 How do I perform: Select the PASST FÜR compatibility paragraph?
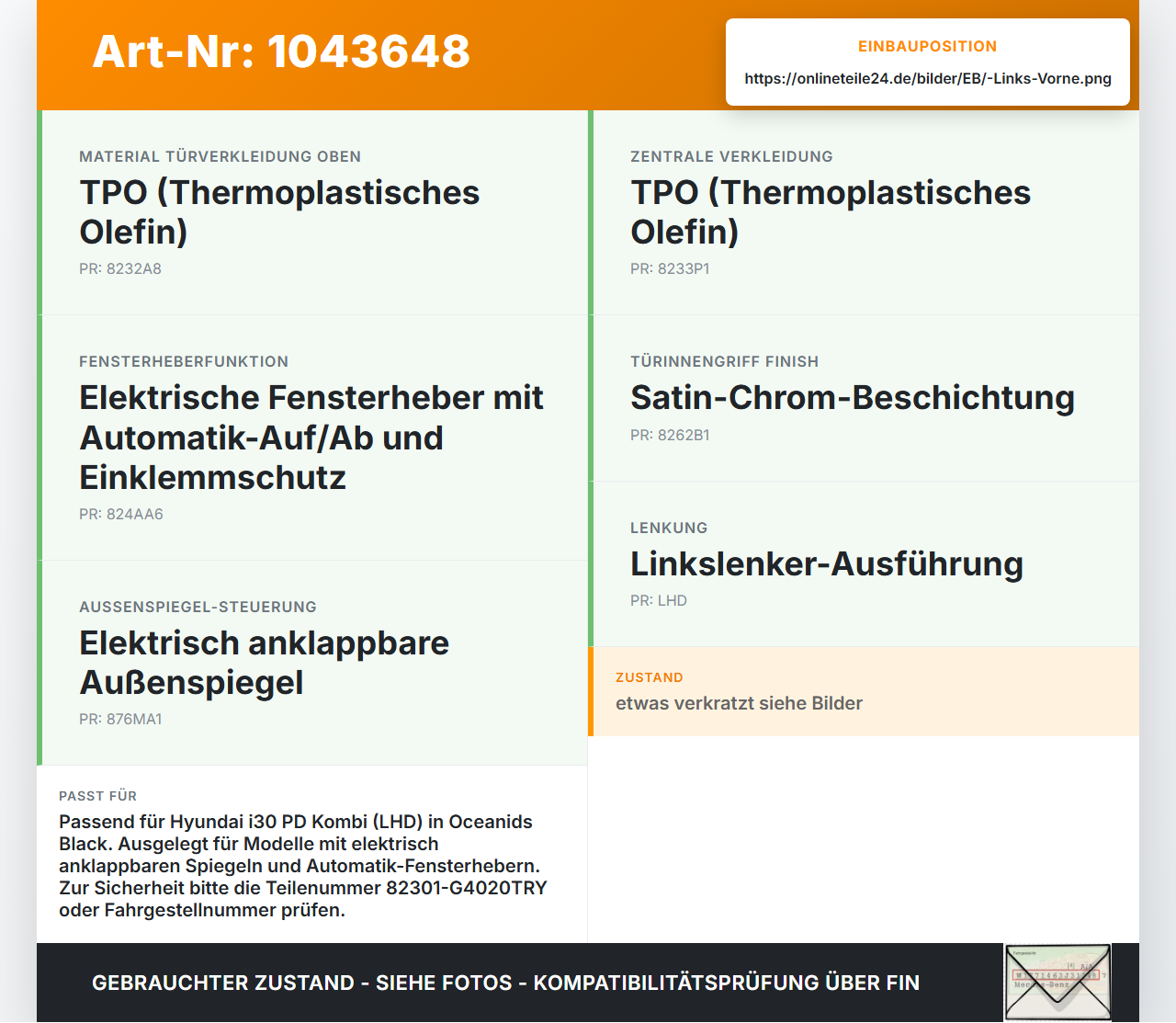click(303, 866)
